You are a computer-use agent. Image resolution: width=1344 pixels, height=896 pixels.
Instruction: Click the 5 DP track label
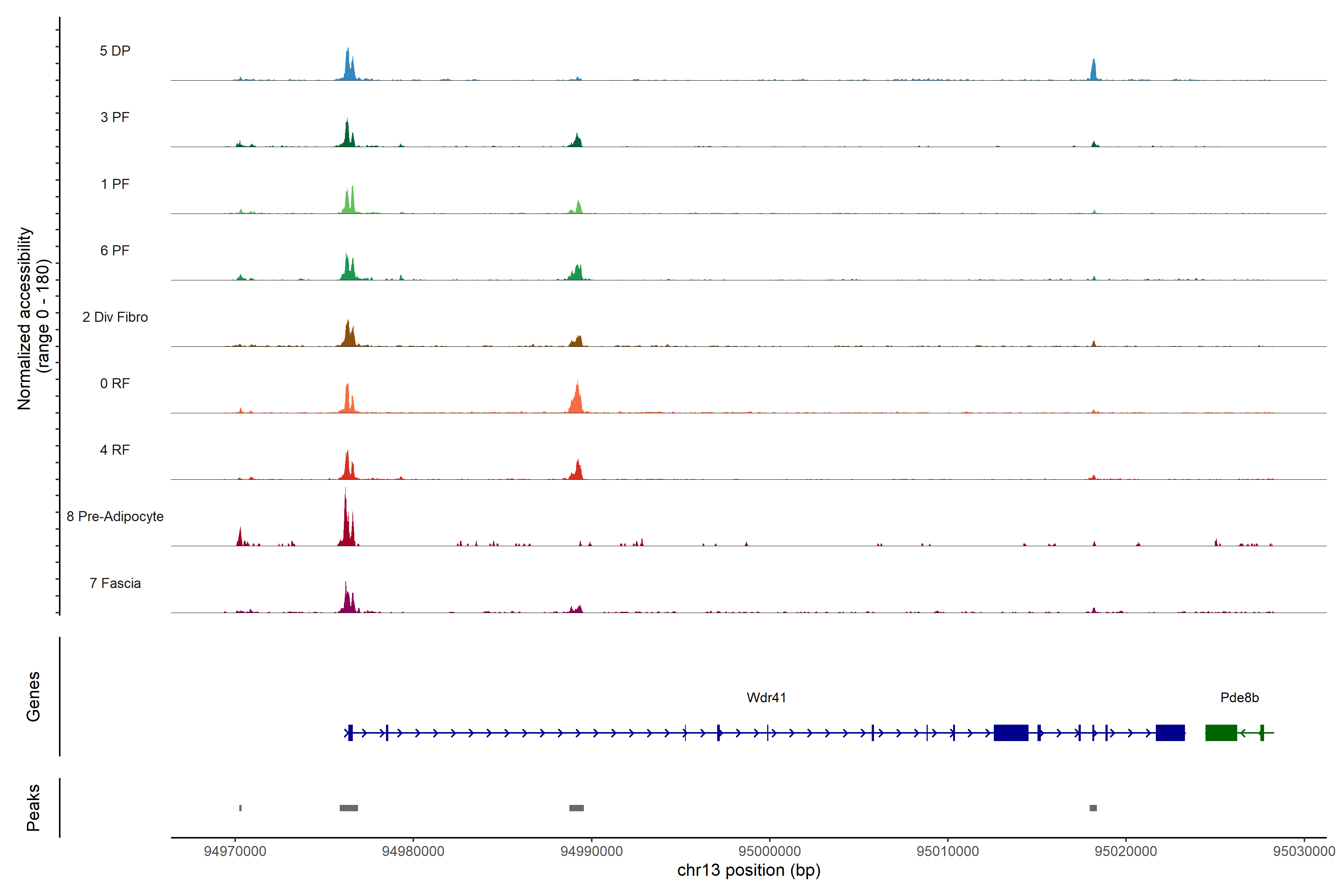115,51
